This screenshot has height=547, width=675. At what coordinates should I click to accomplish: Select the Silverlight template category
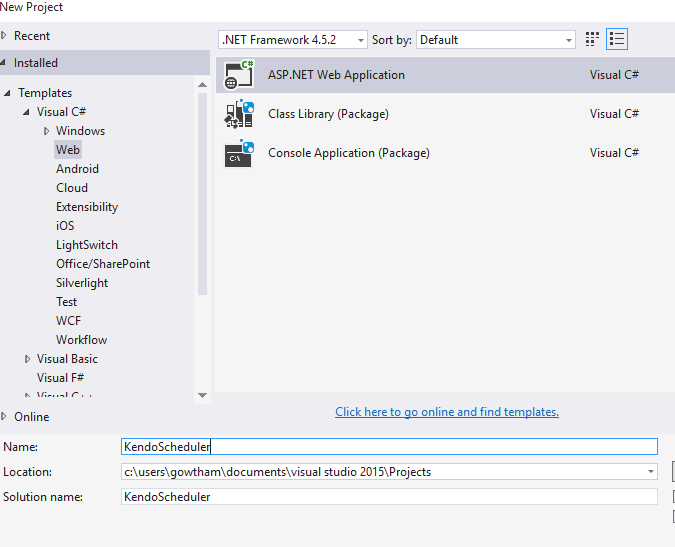[x=82, y=283]
